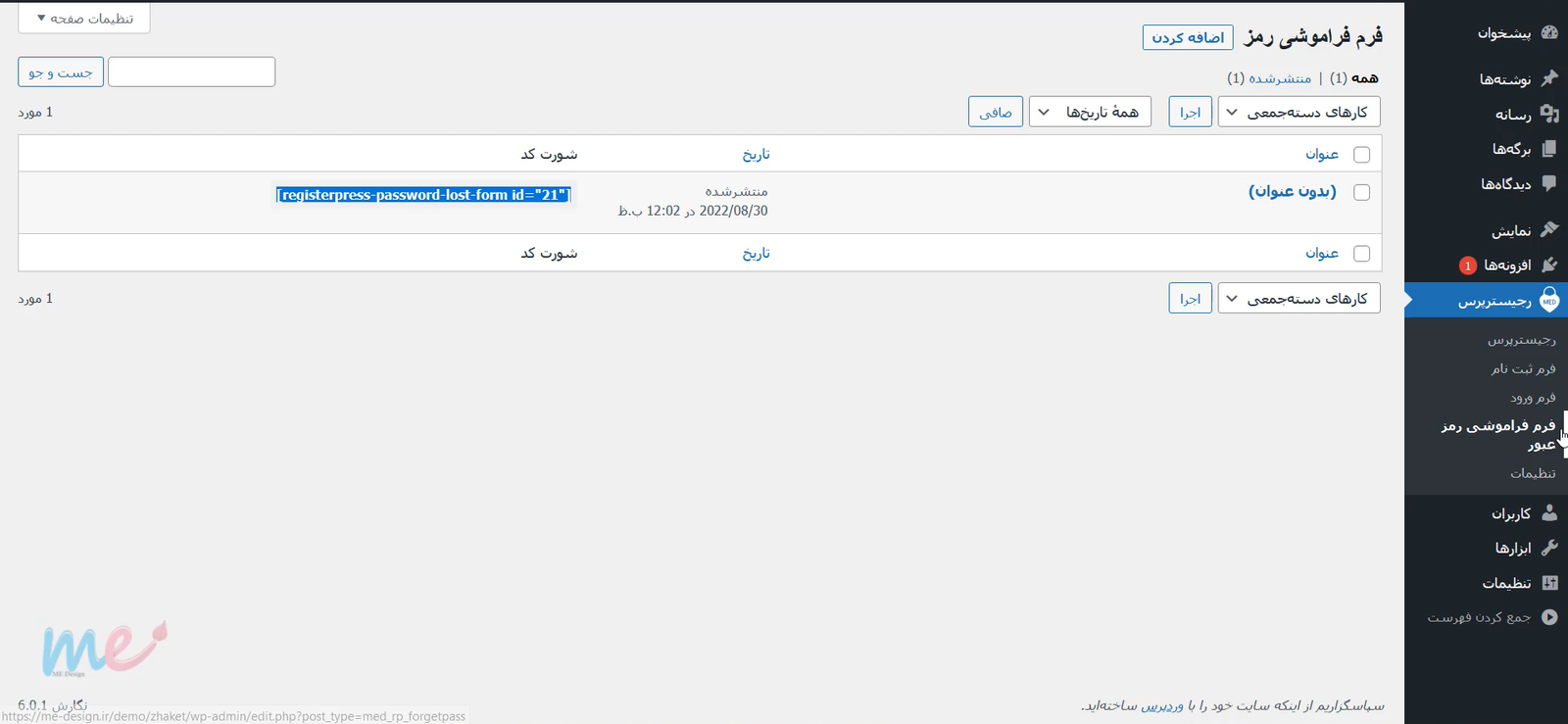The width and height of the screenshot is (1568, 724).
Task: Click the wrench icon beside ابزارها
Action: 1549,548
